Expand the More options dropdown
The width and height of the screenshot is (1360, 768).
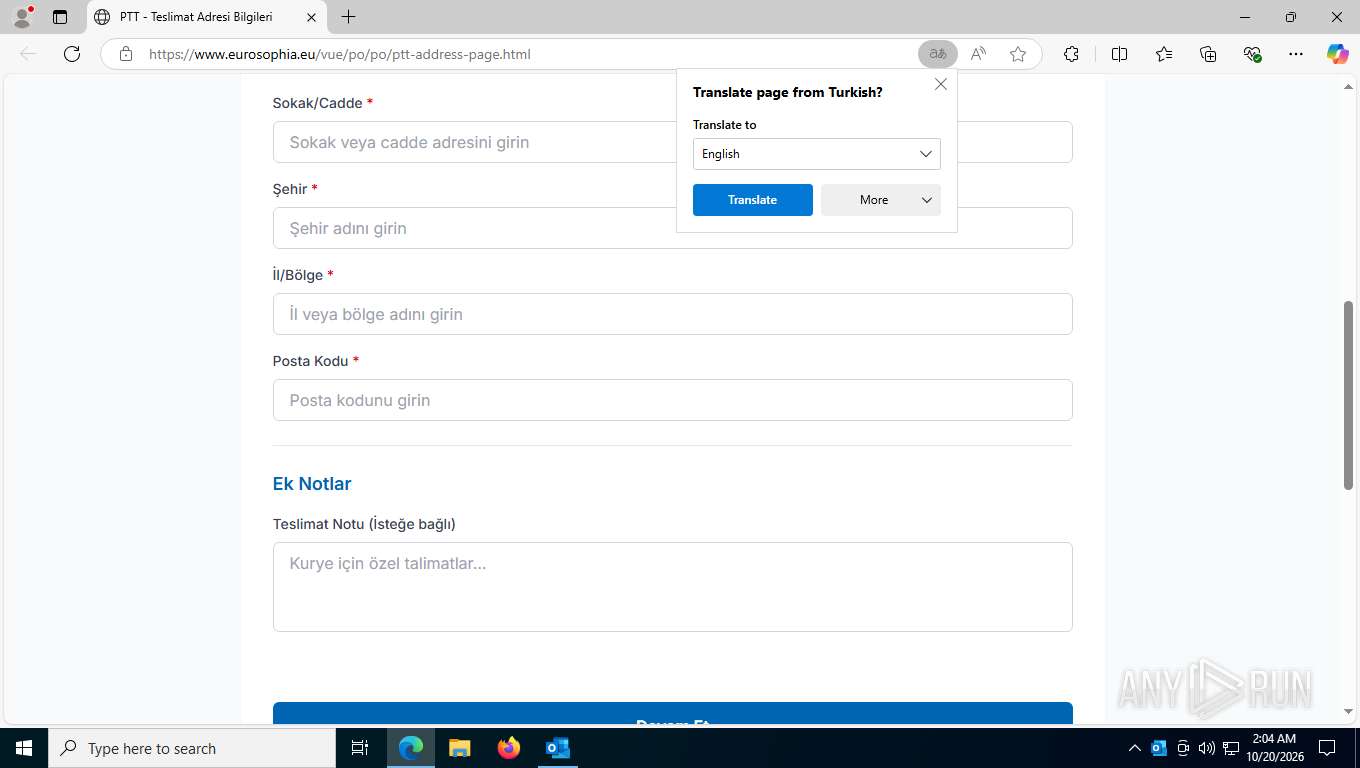(881, 200)
